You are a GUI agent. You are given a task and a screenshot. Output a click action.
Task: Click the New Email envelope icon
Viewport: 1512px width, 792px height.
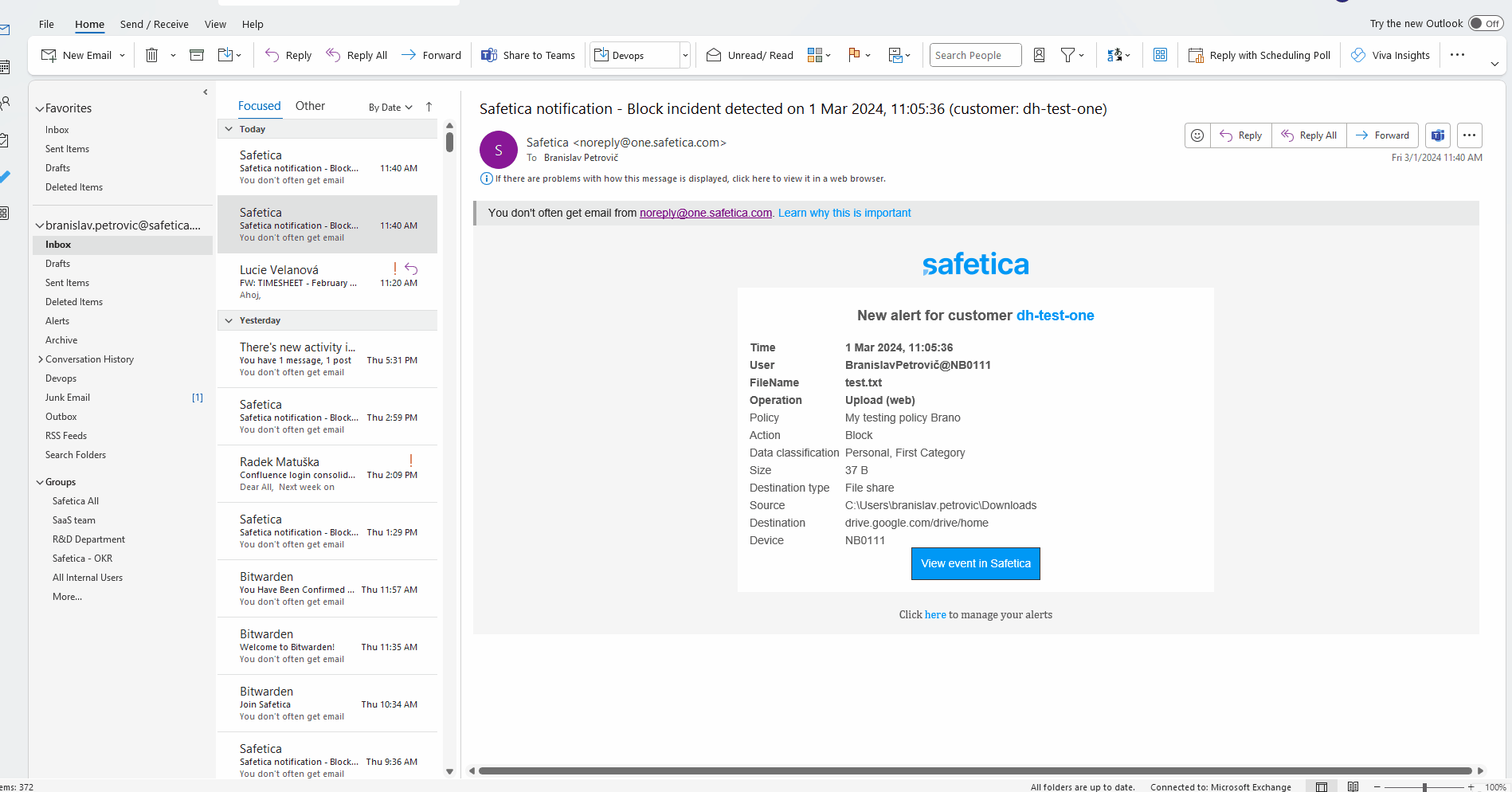point(49,55)
